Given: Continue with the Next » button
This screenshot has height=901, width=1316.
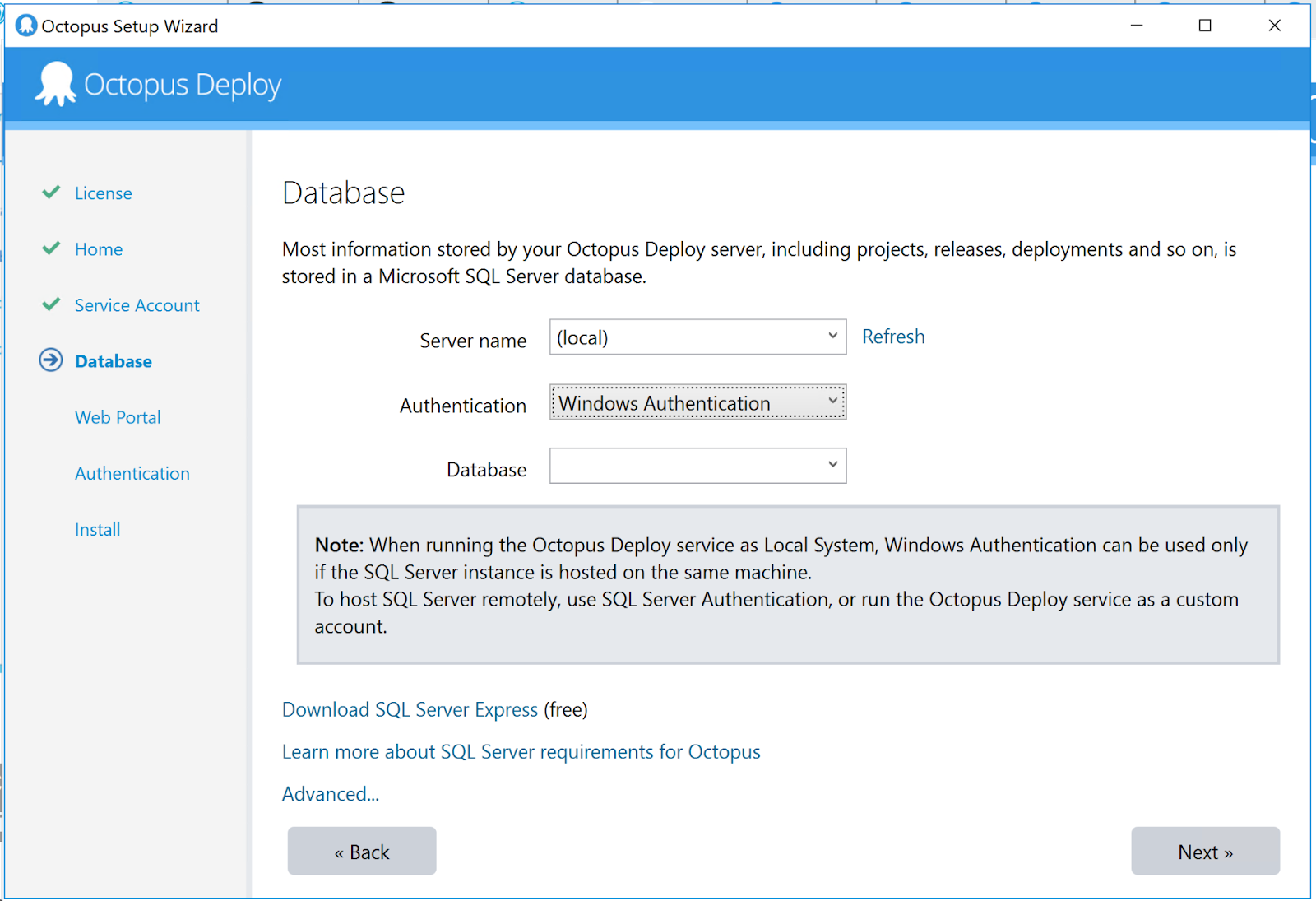Looking at the screenshot, I should pos(1206,851).
